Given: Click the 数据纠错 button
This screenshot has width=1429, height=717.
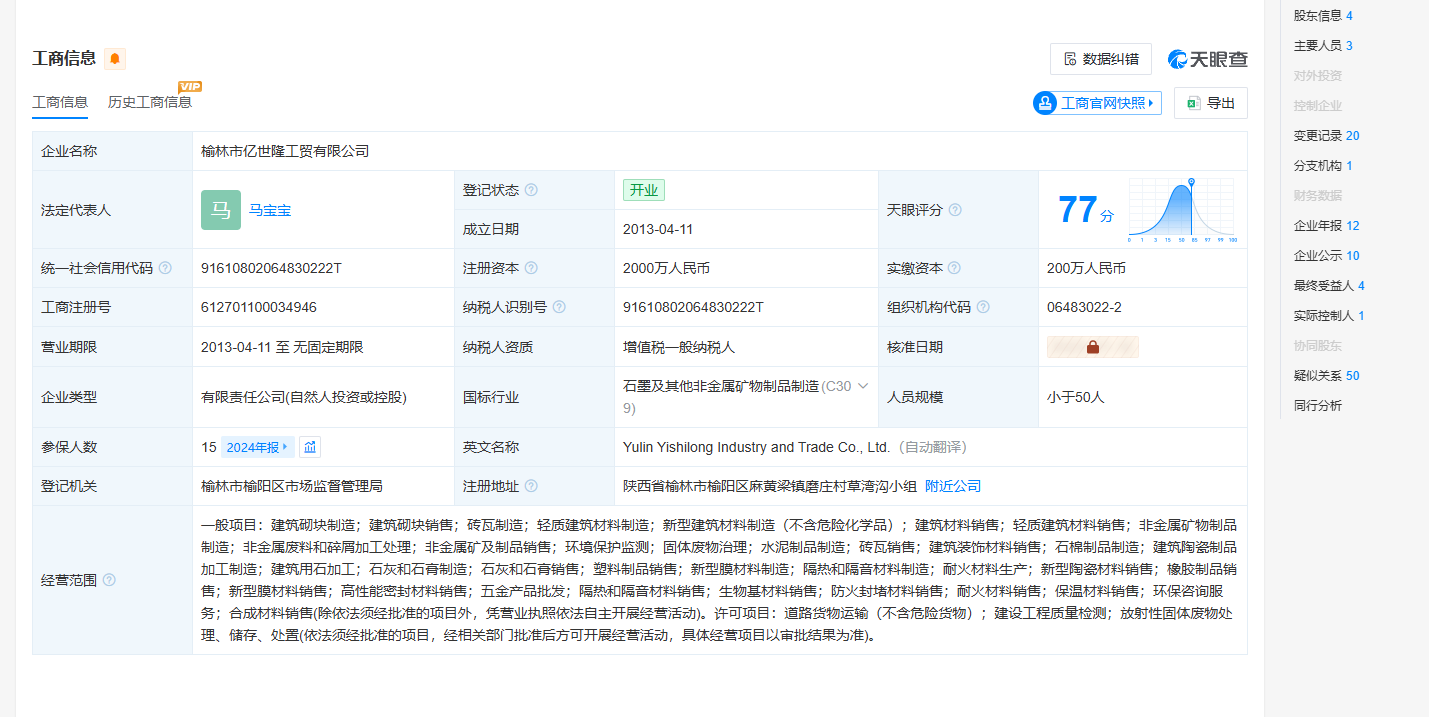Looking at the screenshot, I should [x=1100, y=59].
